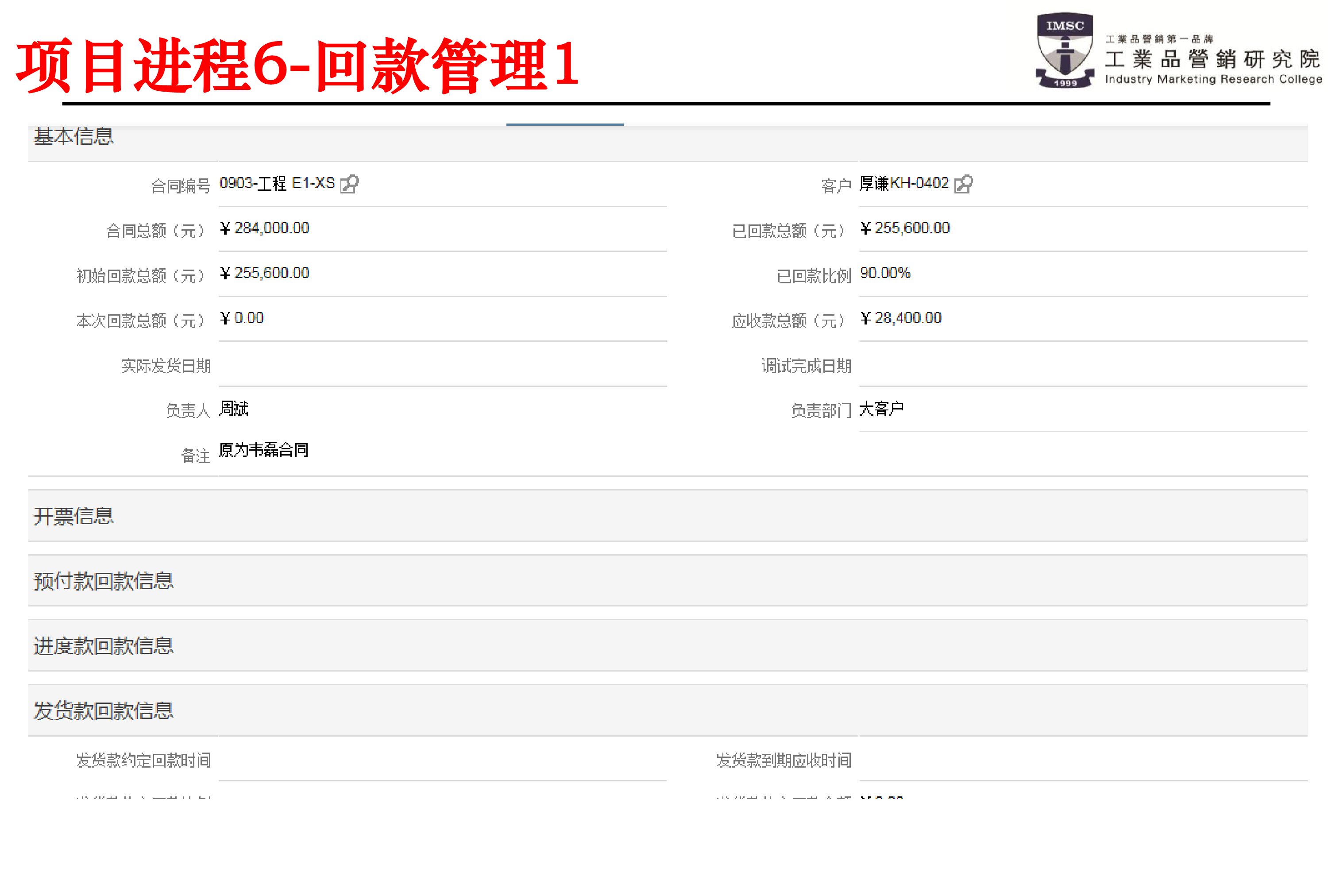Open customer record 厚谦KH-0402
This screenshot has width=1328, height=896.
903,183
